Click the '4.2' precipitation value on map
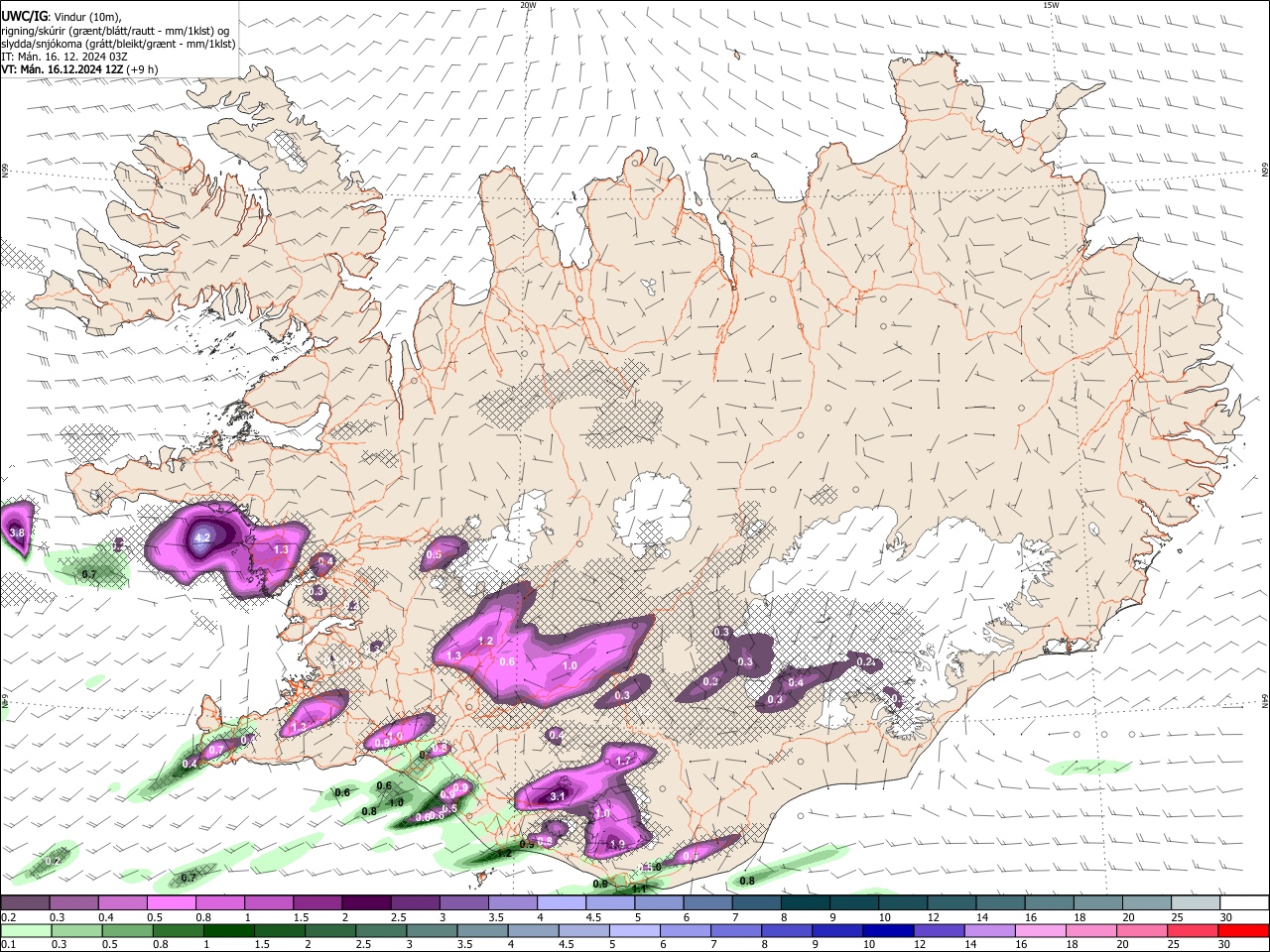The image size is (1270, 952). click(x=202, y=536)
